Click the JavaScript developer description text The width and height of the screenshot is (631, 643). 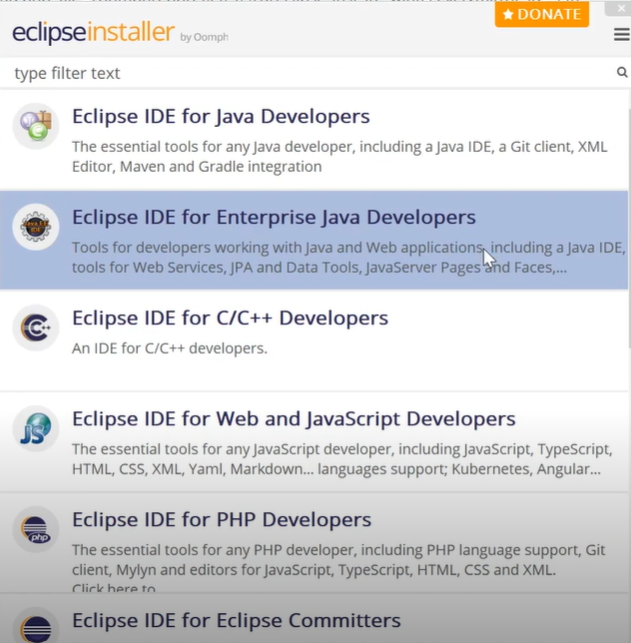tap(342, 459)
